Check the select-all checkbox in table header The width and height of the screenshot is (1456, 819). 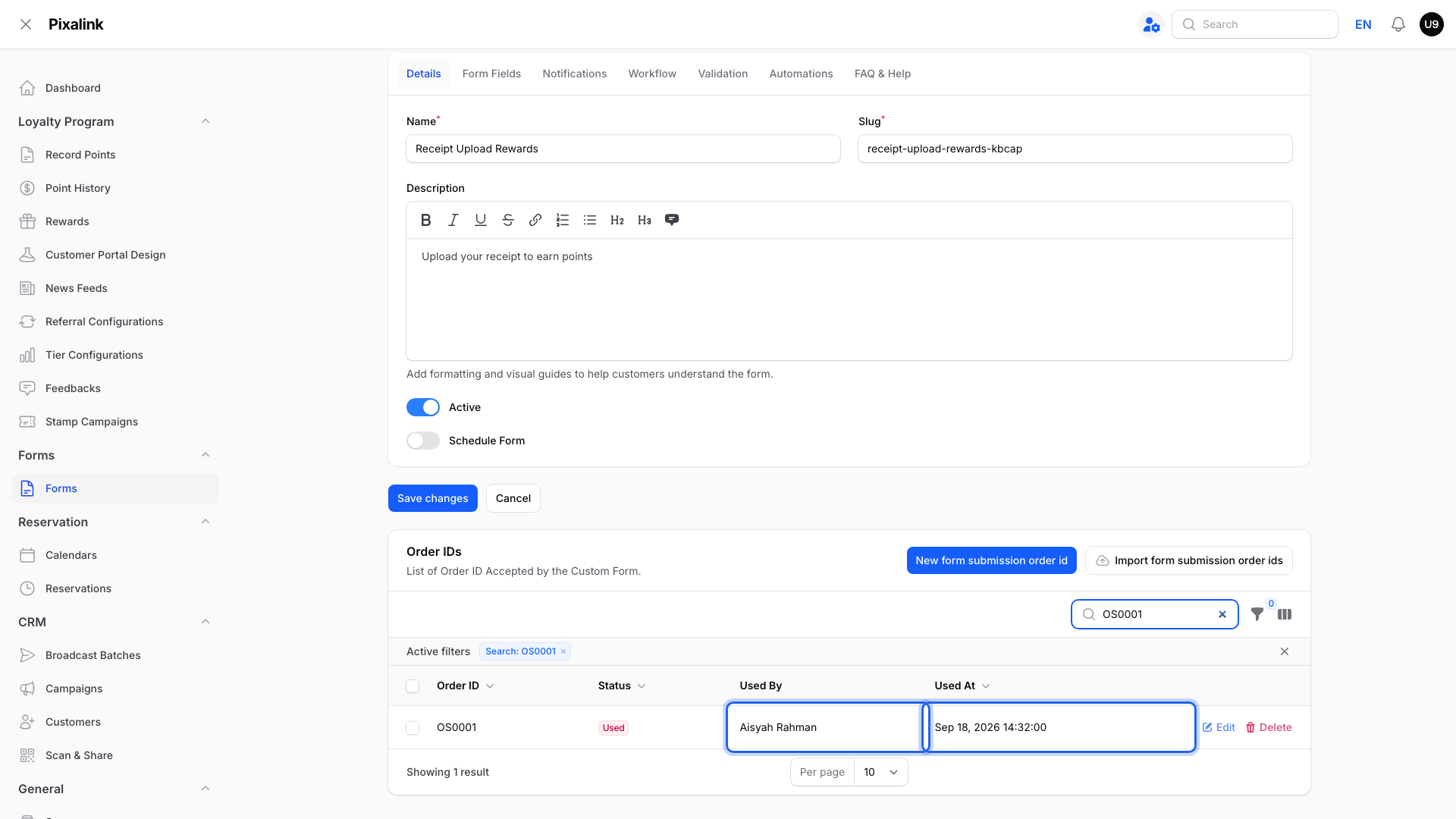(x=413, y=686)
